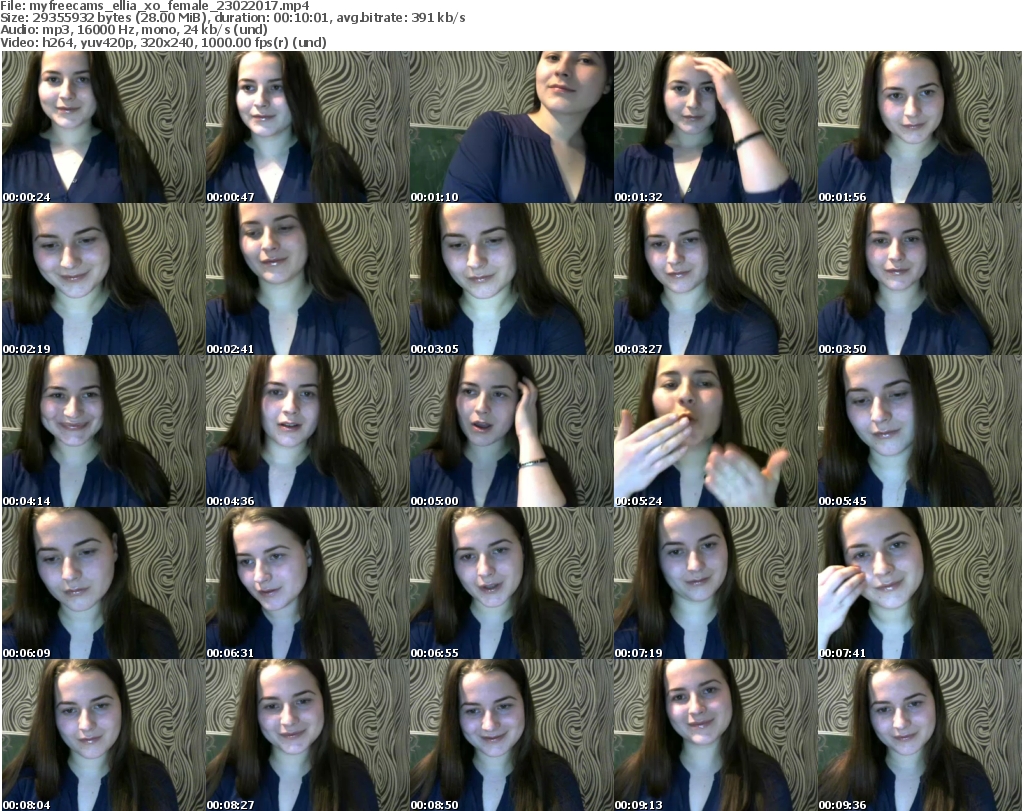Viewport: 1024px width, 811px height.
Task: Pick the frame at 00:09:36
Action: point(920,735)
